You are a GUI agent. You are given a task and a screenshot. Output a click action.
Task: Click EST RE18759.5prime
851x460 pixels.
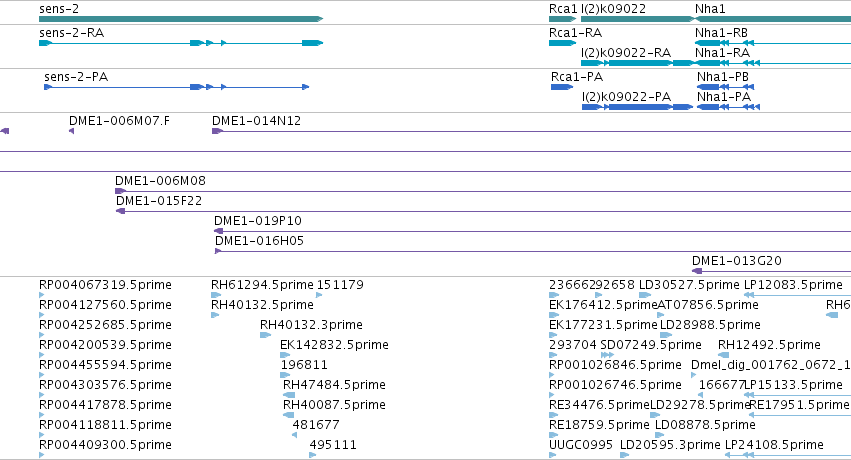click(599, 425)
